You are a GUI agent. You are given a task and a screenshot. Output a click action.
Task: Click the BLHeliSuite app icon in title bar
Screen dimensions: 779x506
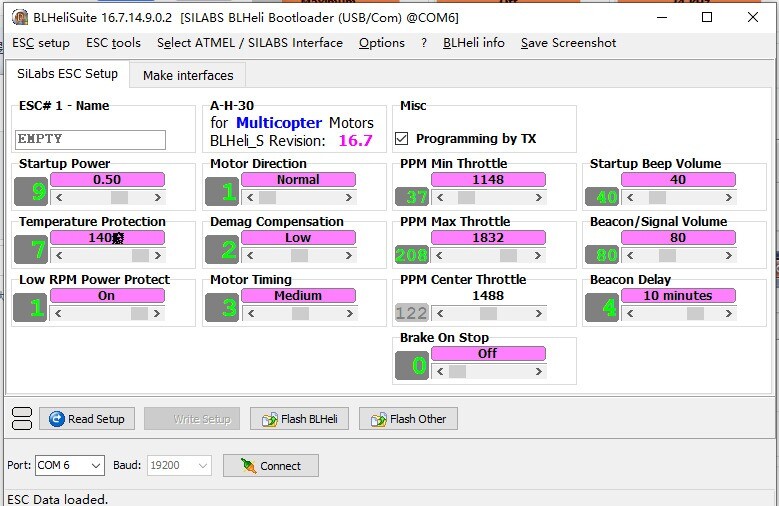(19, 17)
